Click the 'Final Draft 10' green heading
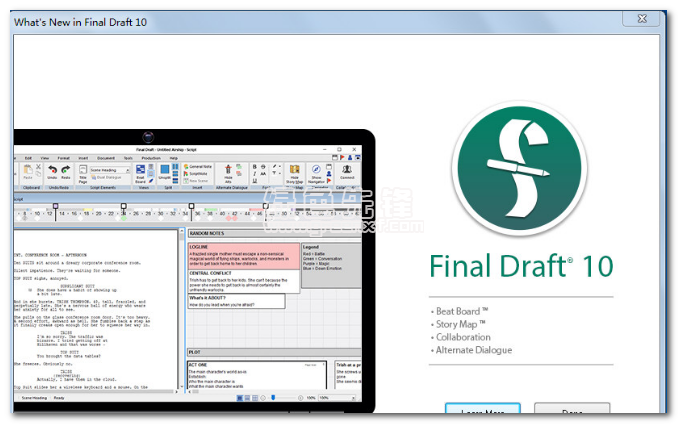The height and width of the screenshot is (424, 678). point(521,266)
